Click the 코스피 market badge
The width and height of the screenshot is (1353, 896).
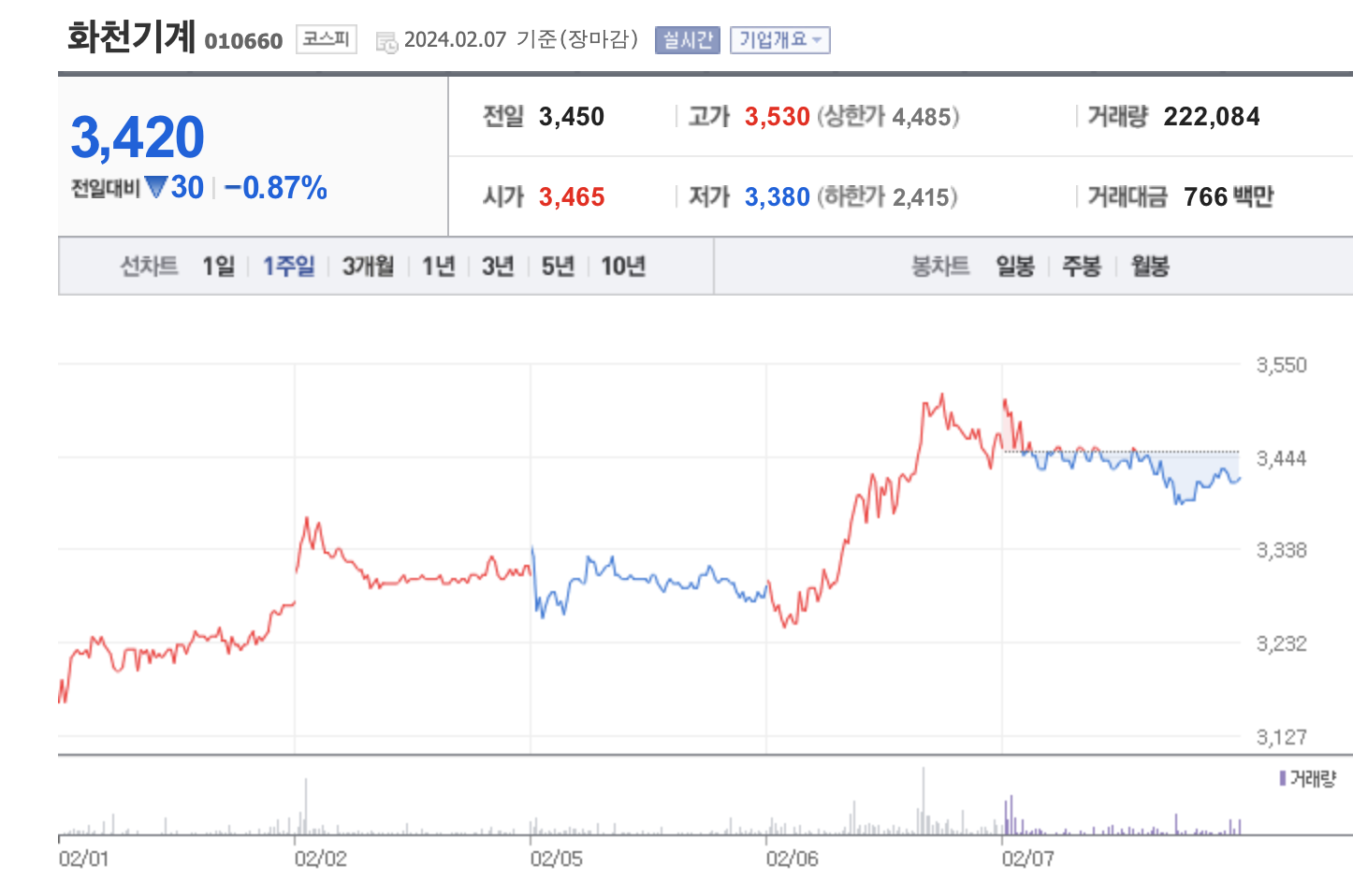pyautogui.click(x=327, y=39)
